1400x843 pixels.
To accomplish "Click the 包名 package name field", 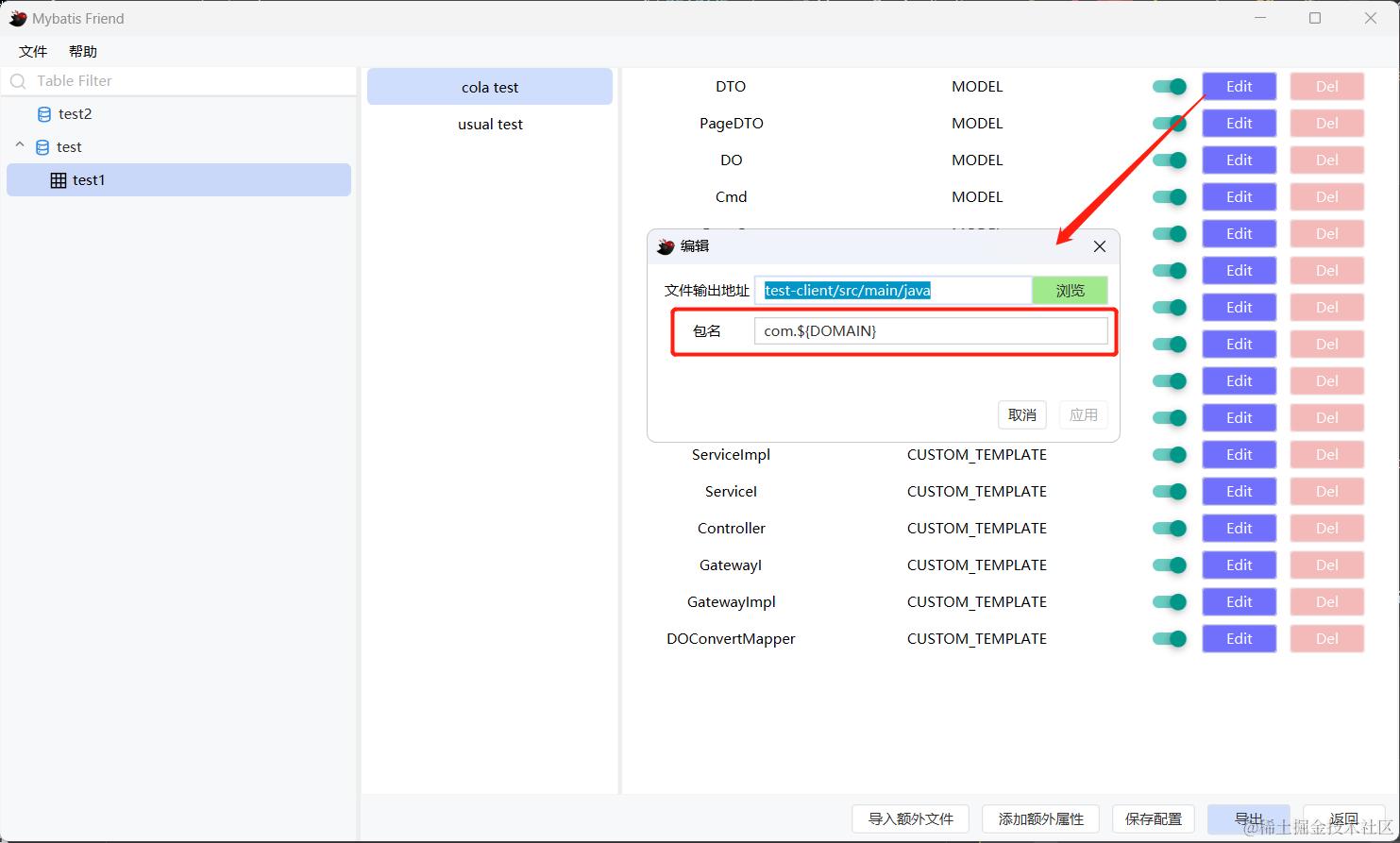I will tap(931, 331).
